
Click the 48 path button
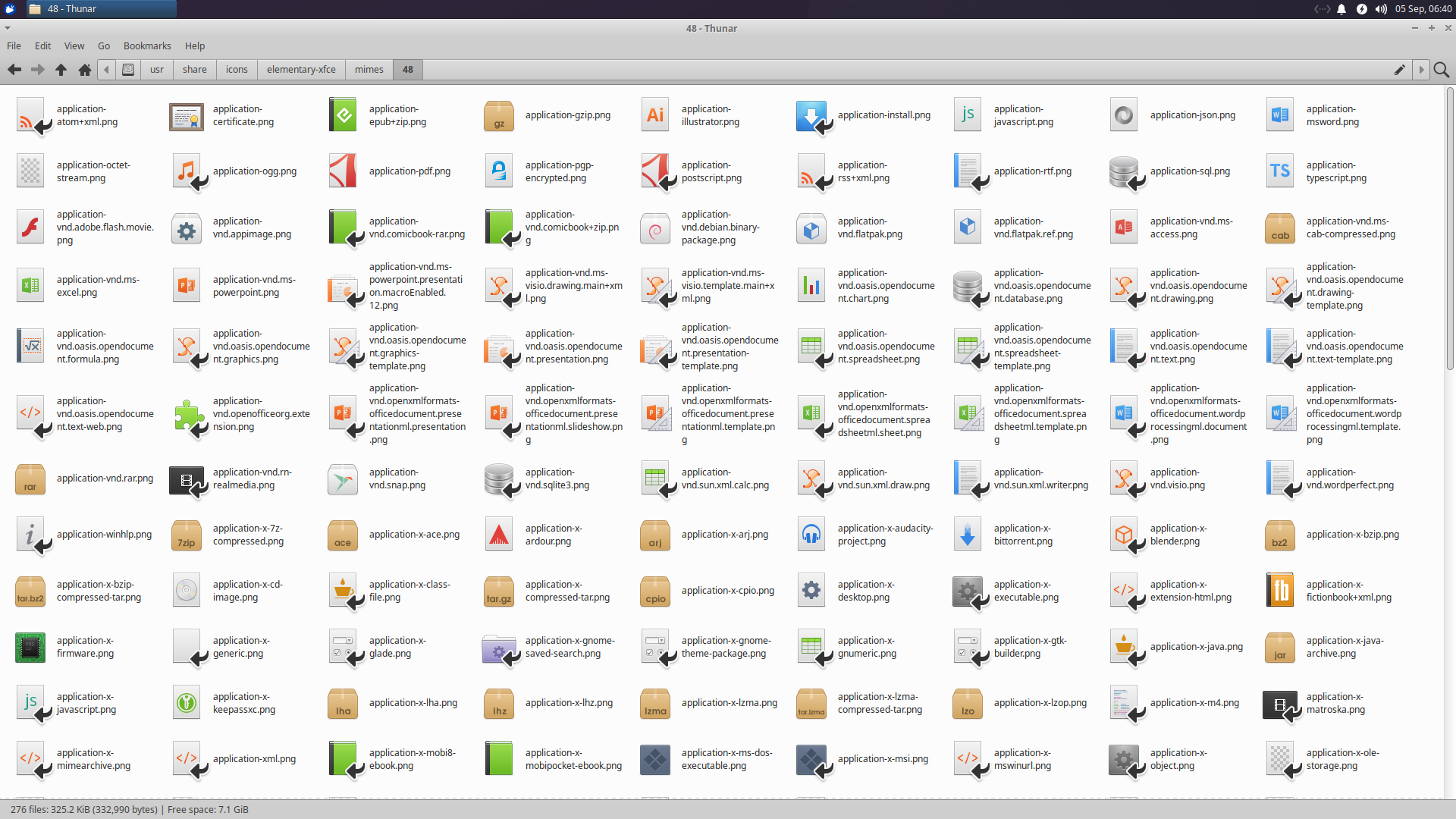pyautogui.click(x=408, y=70)
